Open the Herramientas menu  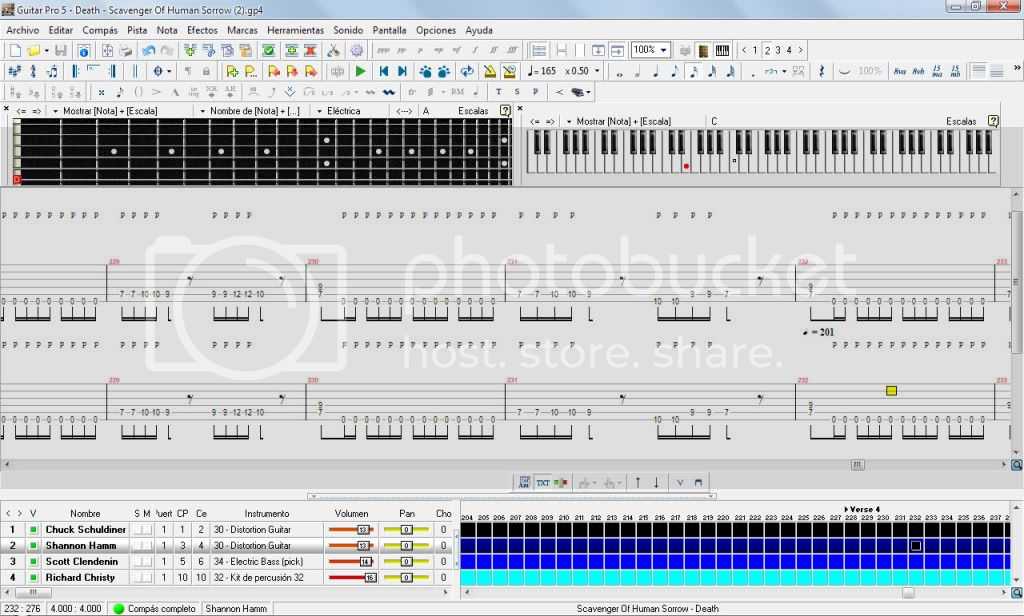coord(295,30)
